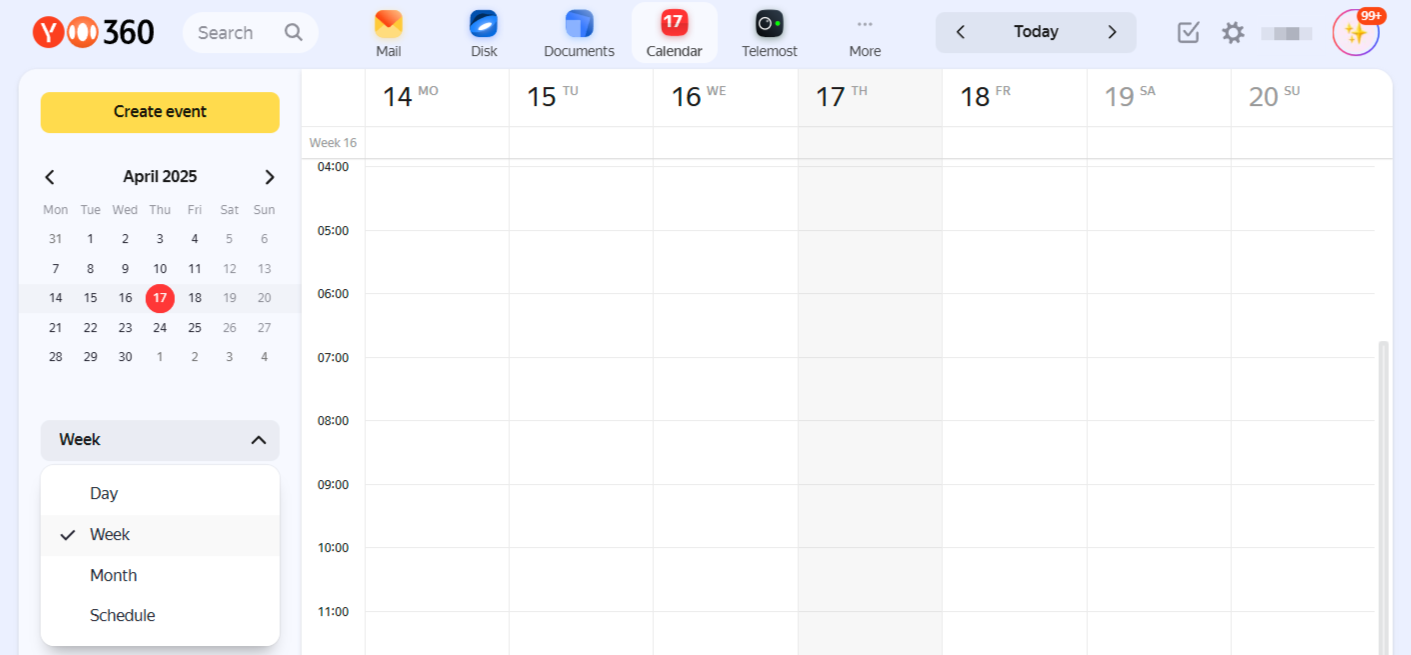The image size is (1411, 655).
Task: Navigate to the next week arrow
Action: pos(1112,32)
